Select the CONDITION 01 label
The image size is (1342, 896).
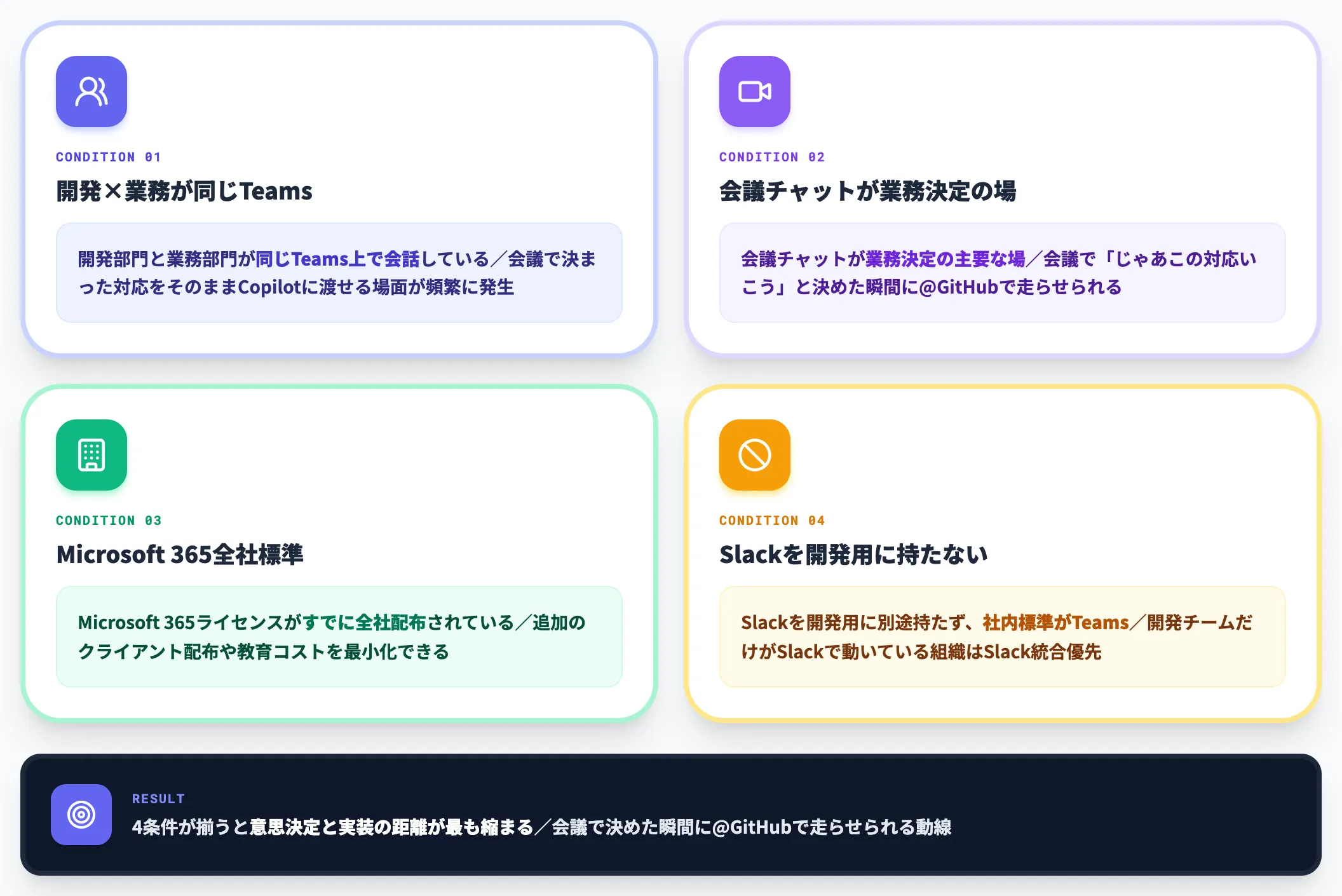109,157
